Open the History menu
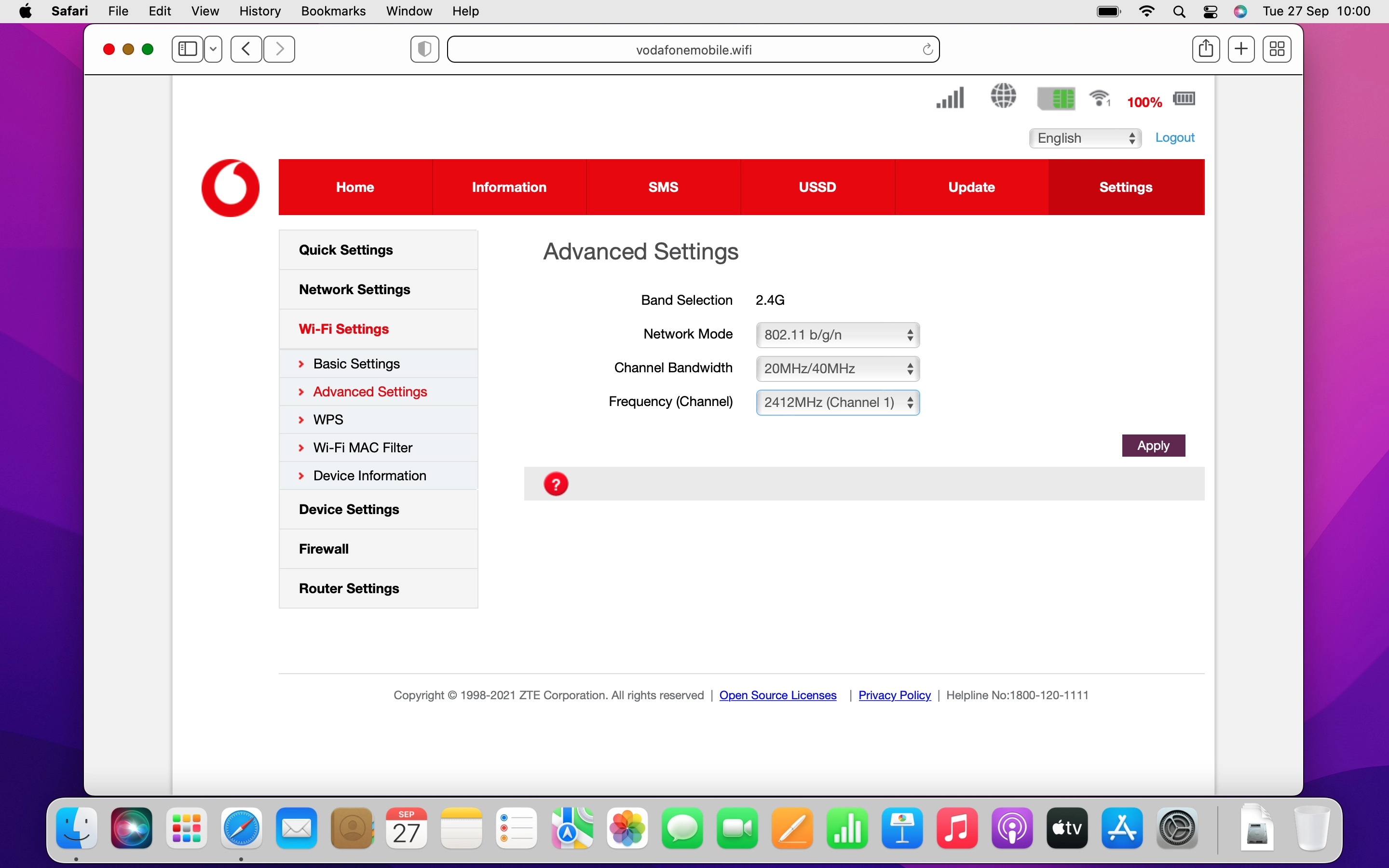 (x=259, y=11)
